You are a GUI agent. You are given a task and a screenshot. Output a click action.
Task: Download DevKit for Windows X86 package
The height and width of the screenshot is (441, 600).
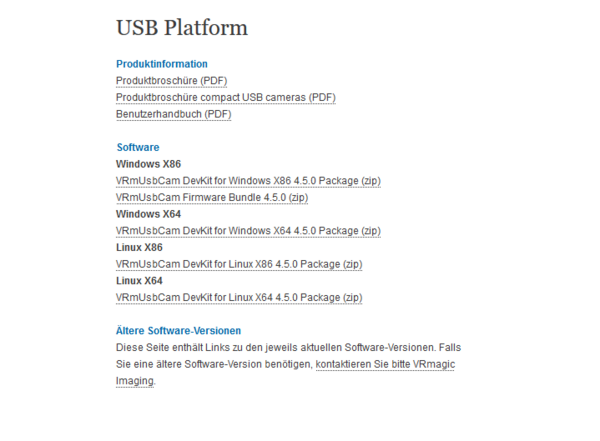click(x=248, y=181)
